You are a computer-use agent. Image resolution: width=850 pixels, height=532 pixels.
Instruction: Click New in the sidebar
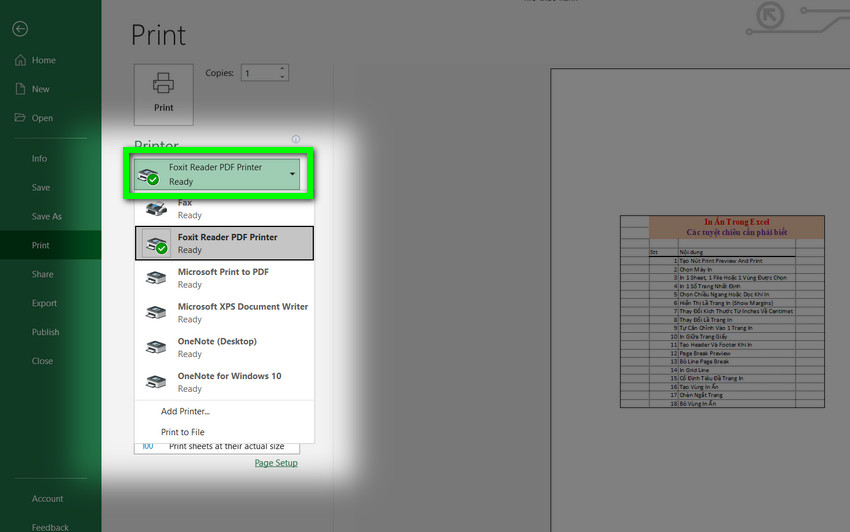tap(40, 89)
